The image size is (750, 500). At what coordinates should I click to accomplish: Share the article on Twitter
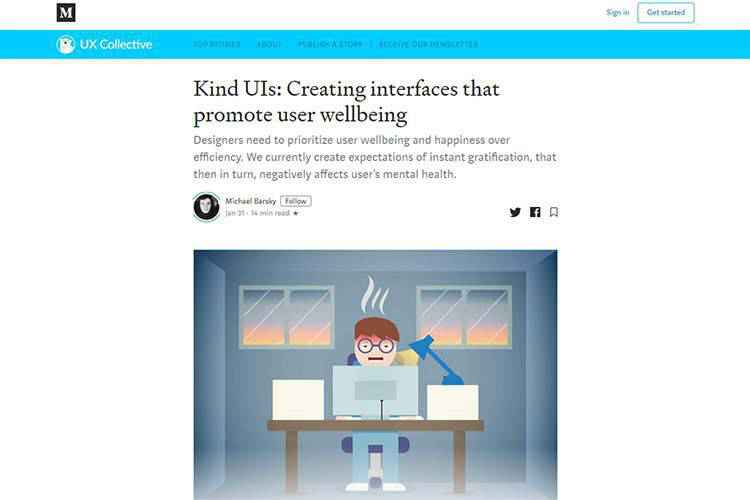click(515, 212)
